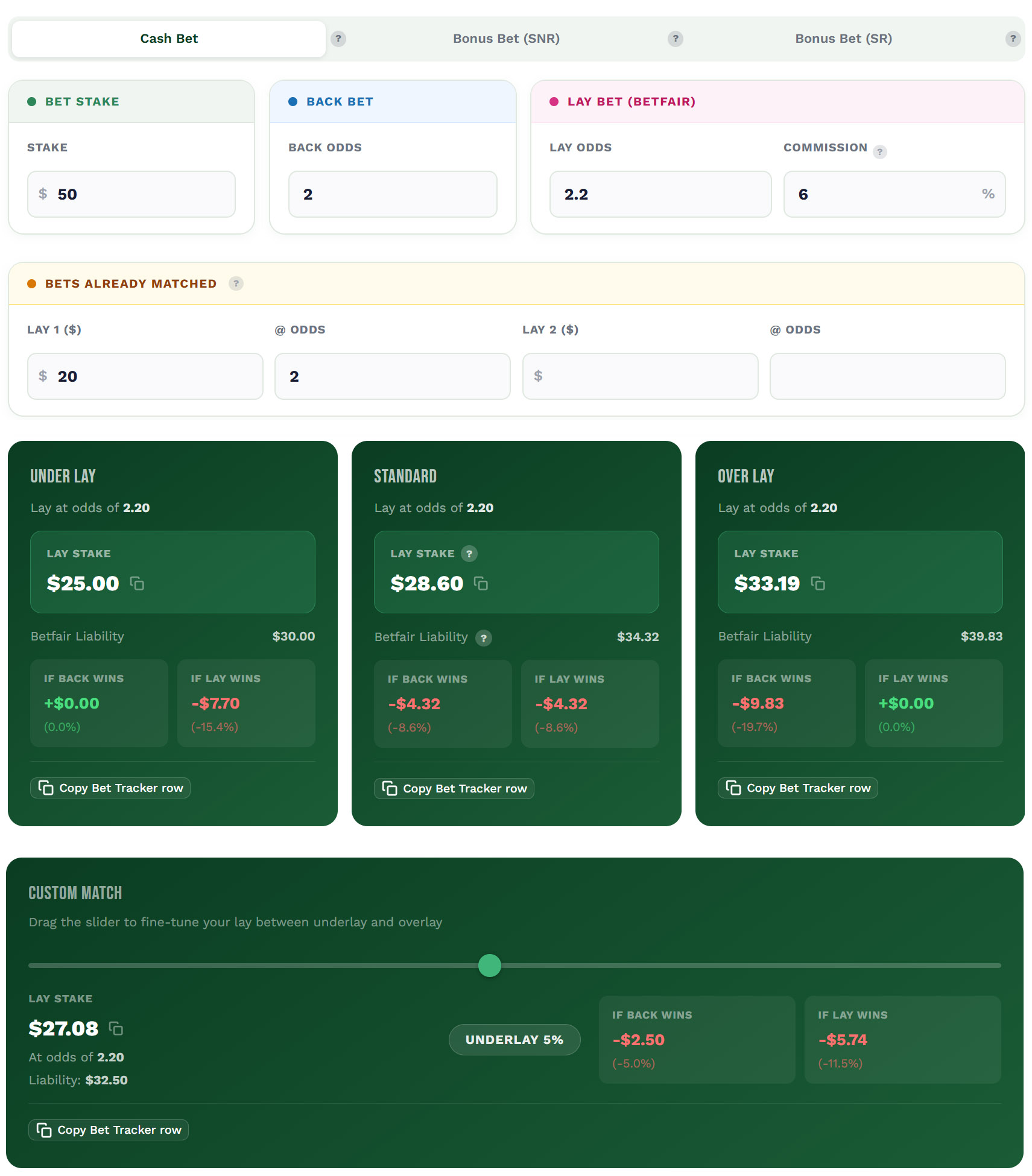Screen dimensions: 1032x1176
Task: Click Over Lay liability value $39.83
Action: click(981, 636)
